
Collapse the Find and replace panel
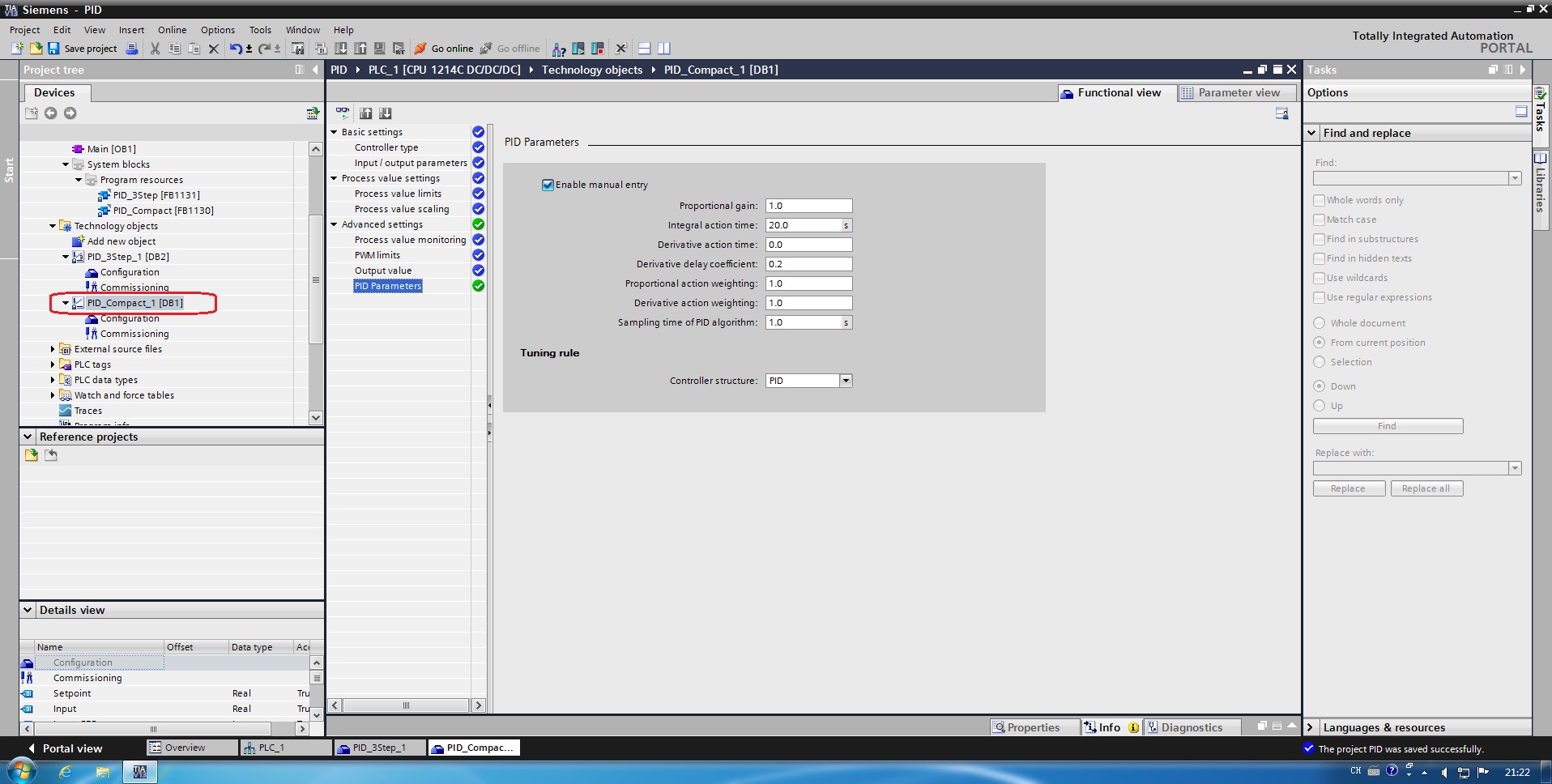pos(1312,133)
